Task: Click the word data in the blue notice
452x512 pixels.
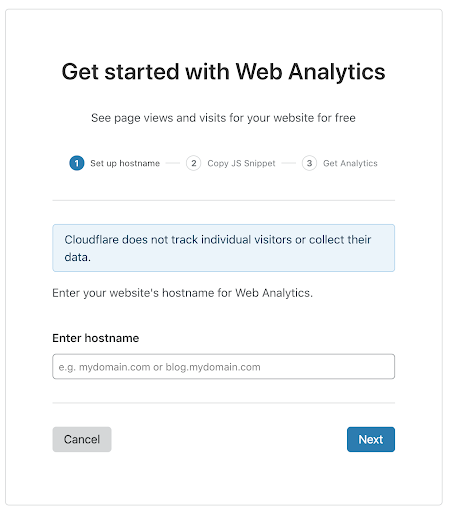Action: click(77, 257)
